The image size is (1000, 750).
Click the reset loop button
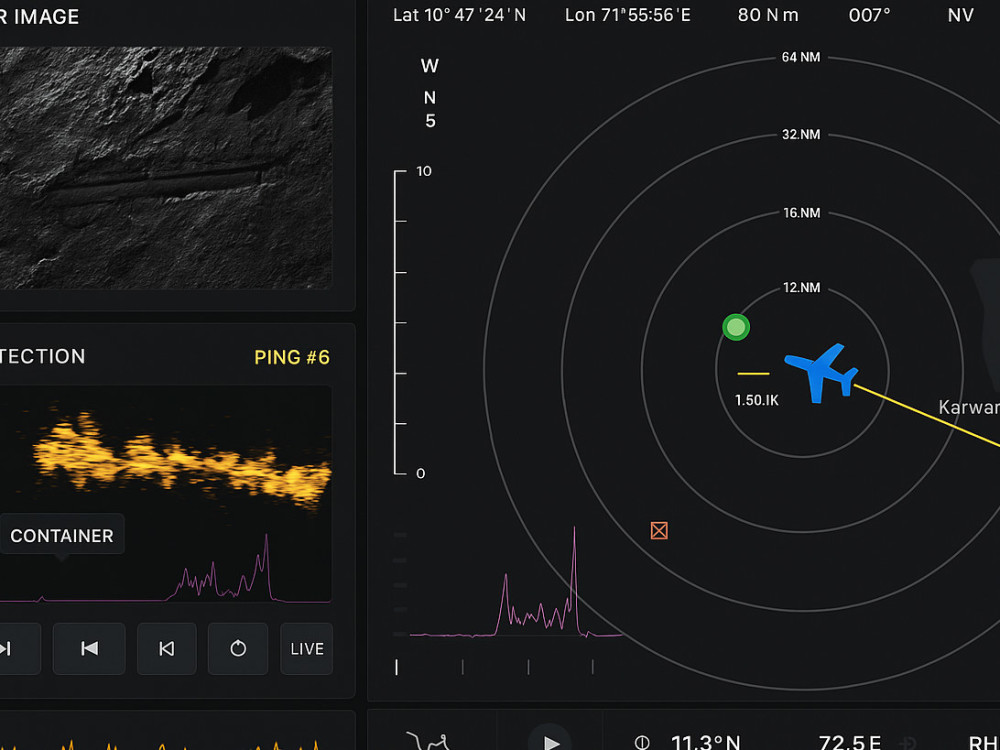(x=238, y=649)
